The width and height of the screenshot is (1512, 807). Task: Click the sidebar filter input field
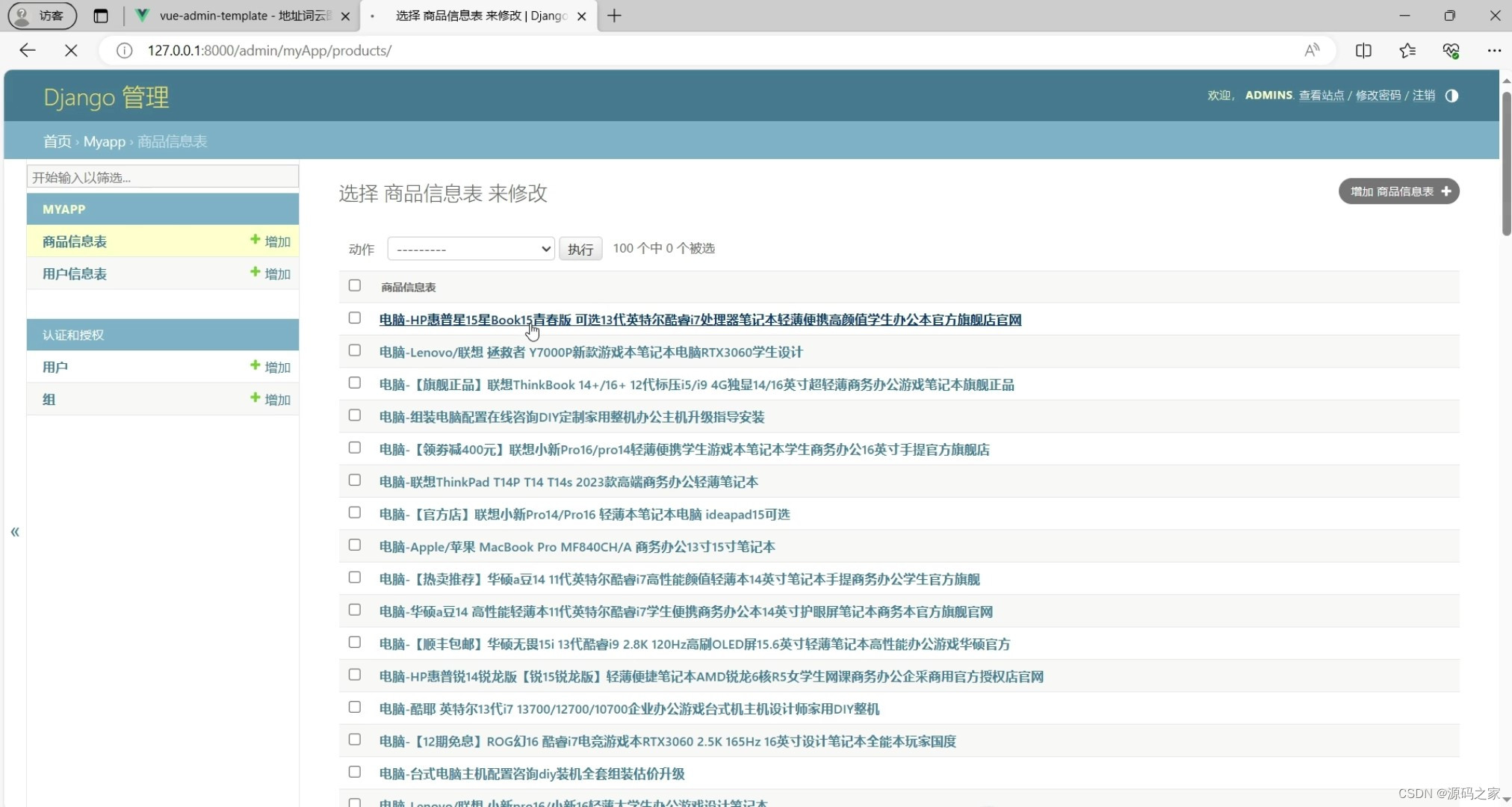point(163,177)
